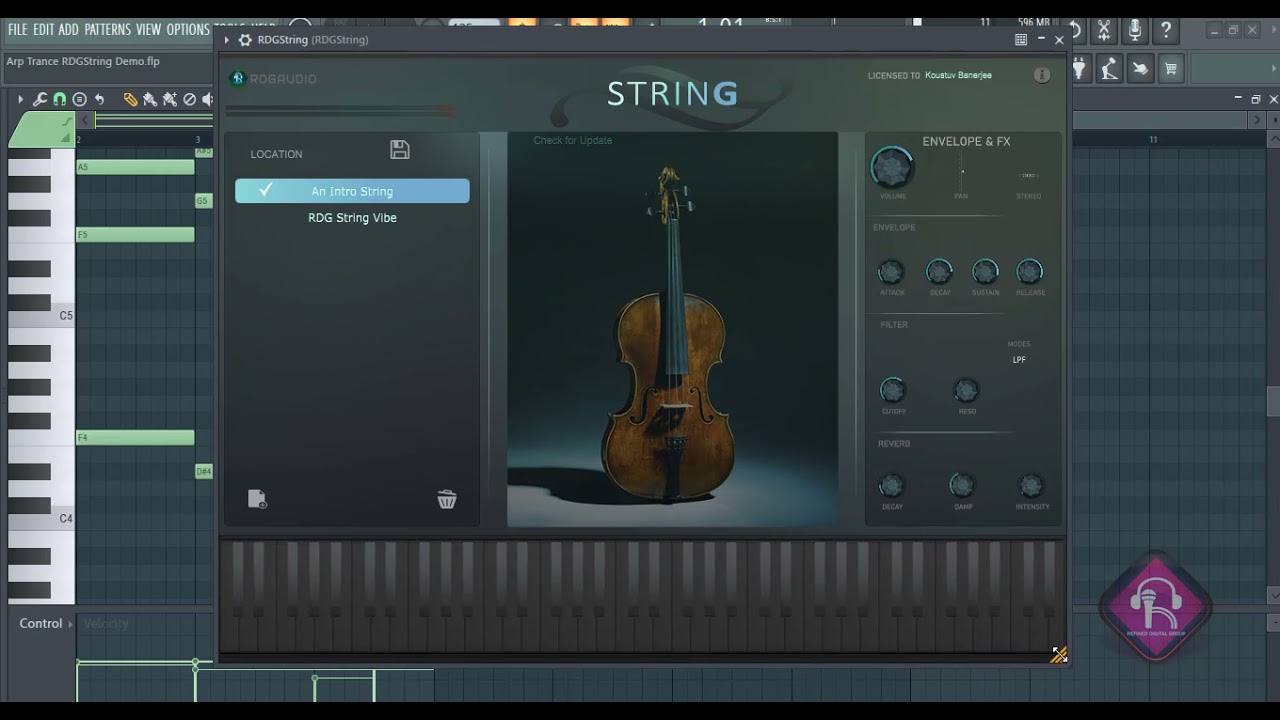Select the An Intro String preset
The height and width of the screenshot is (720, 1280).
pyautogui.click(x=352, y=191)
